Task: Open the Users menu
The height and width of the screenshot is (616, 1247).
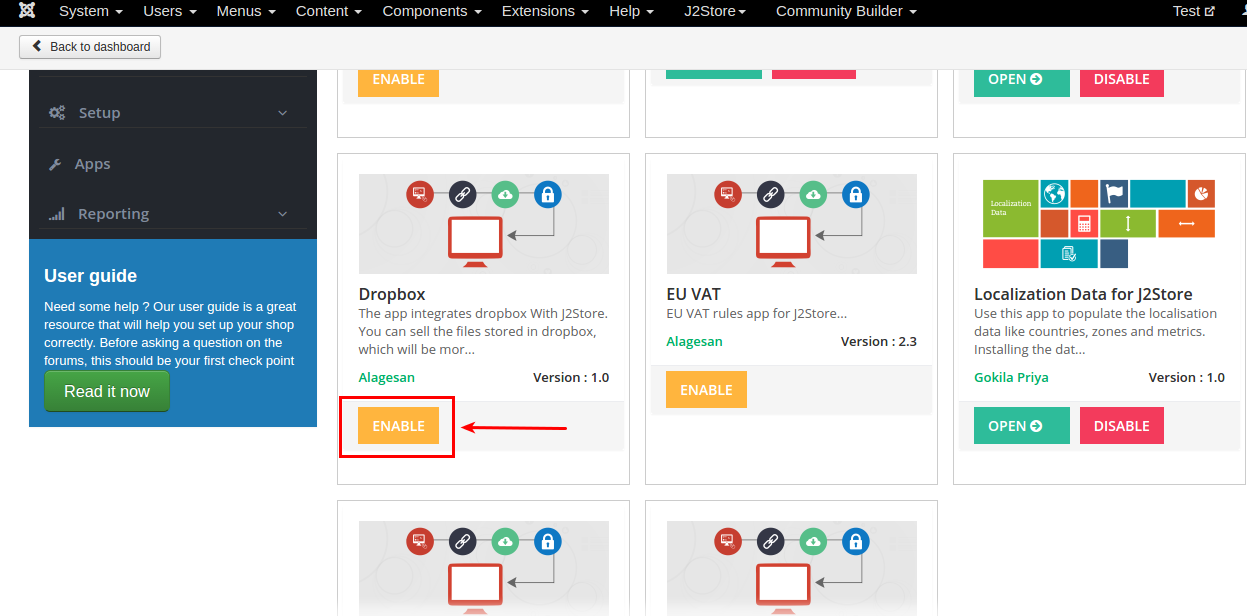Action: (170, 11)
